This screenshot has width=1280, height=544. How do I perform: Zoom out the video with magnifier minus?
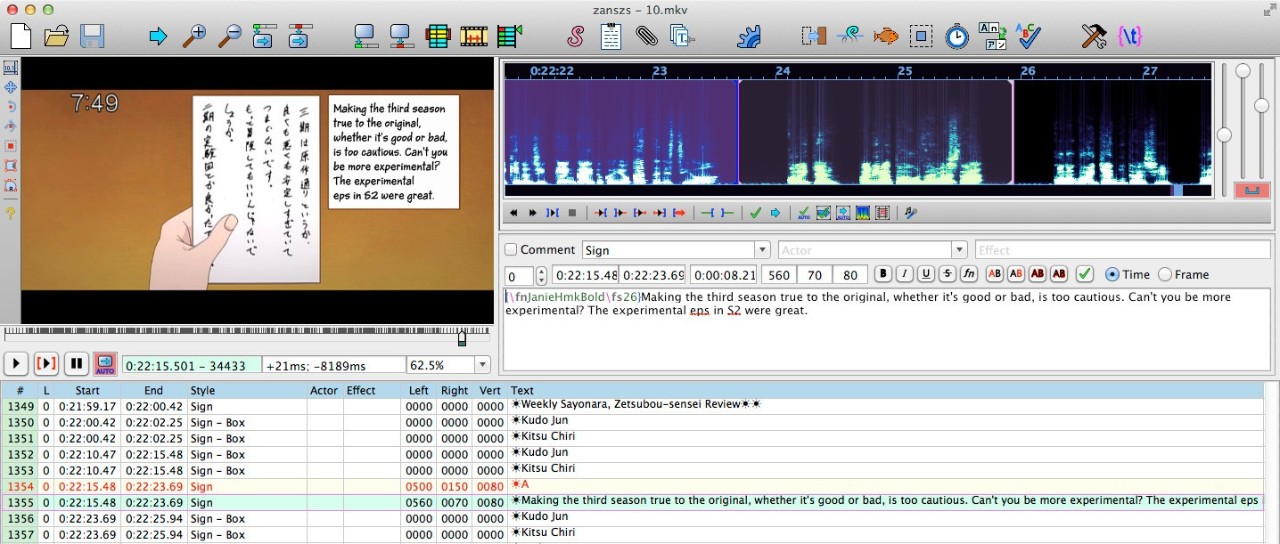pyautogui.click(x=230, y=37)
